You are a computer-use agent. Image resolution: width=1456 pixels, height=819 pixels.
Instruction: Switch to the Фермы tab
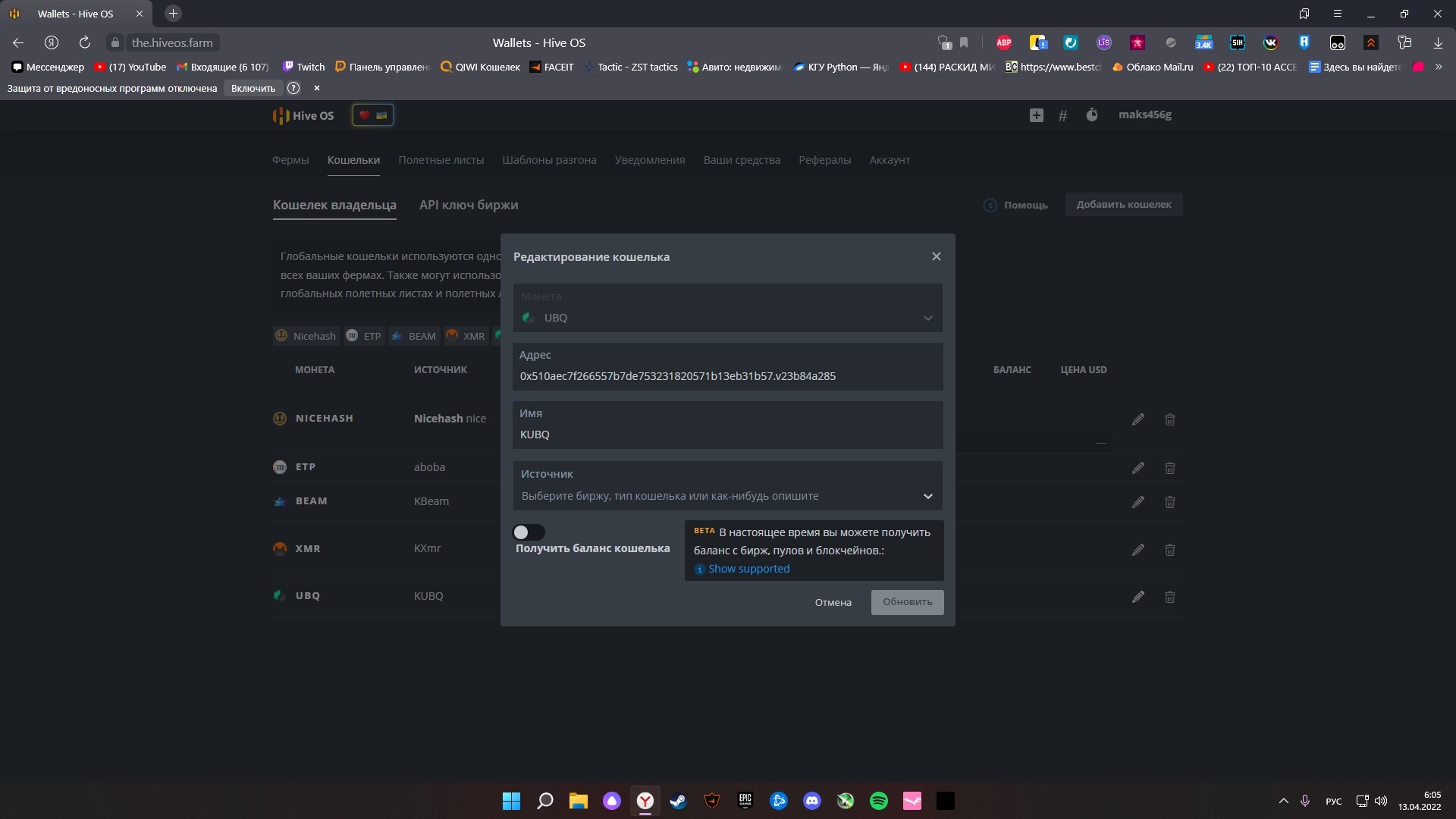tap(290, 160)
